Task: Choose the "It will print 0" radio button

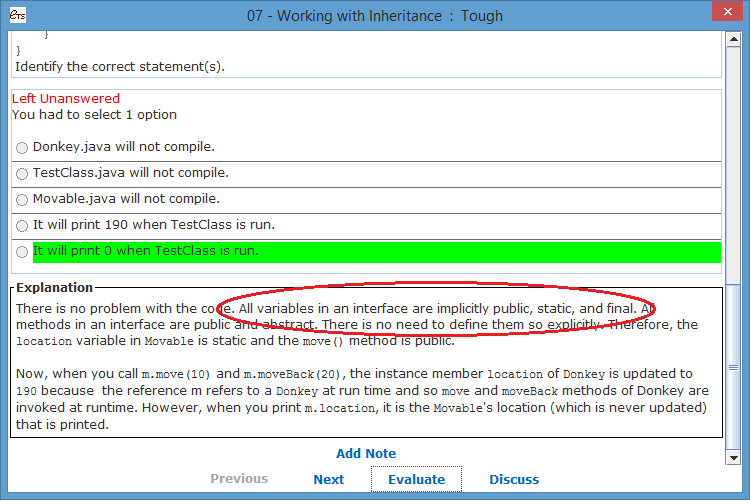Action: pos(22,252)
